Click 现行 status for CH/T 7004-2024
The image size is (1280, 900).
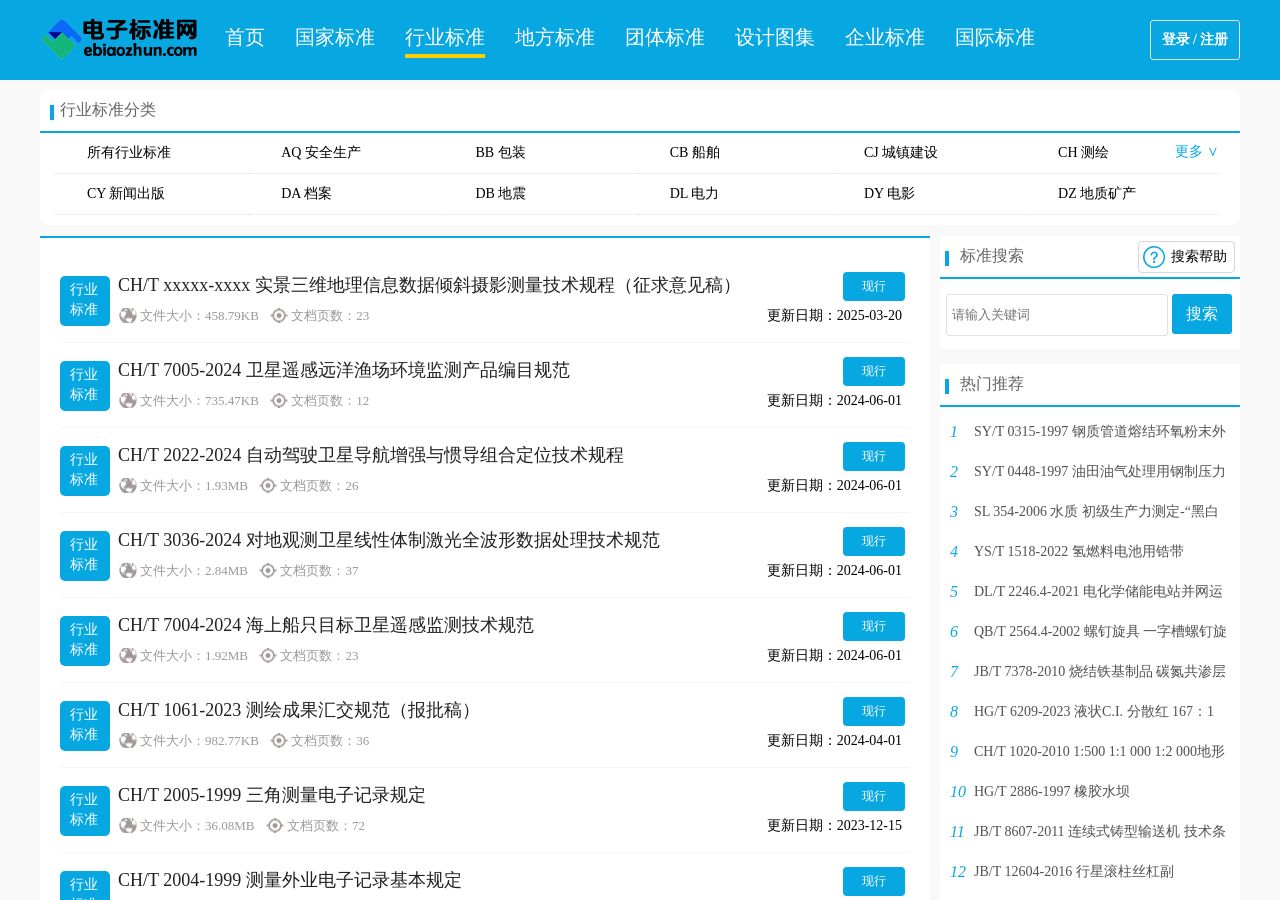(x=874, y=626)
